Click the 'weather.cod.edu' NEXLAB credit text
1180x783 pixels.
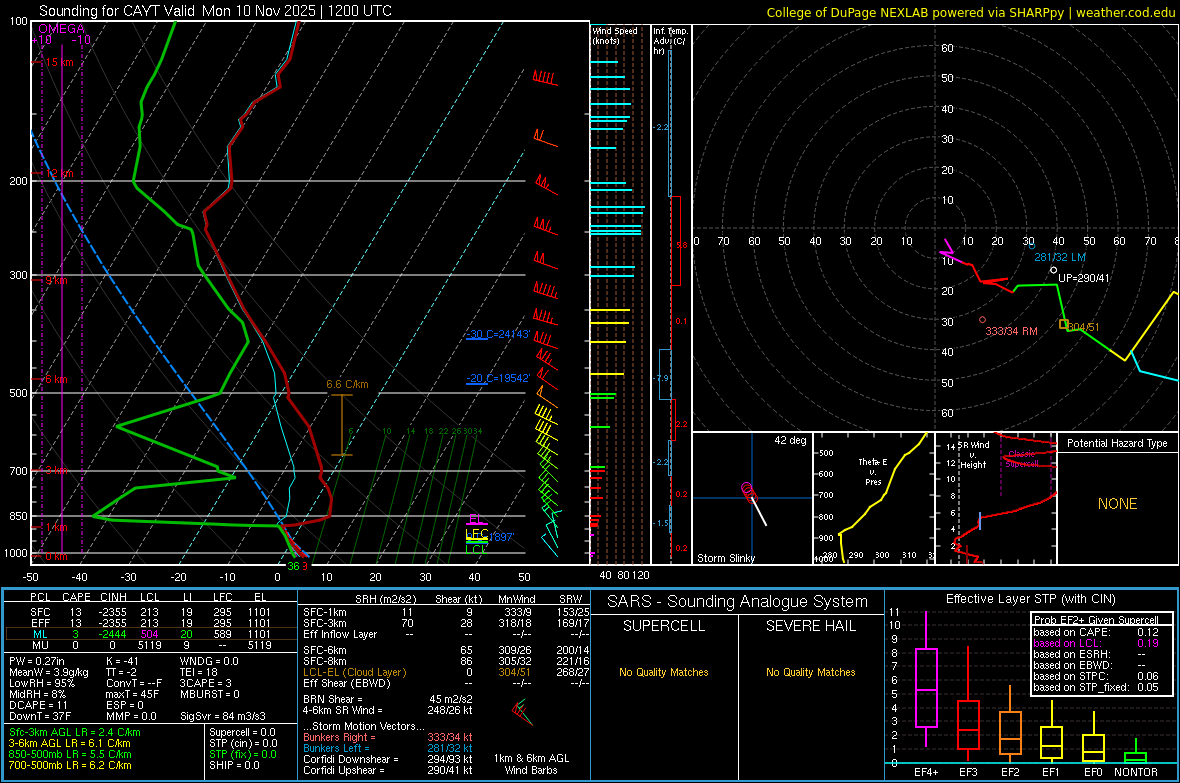(x=1126, y=12)
